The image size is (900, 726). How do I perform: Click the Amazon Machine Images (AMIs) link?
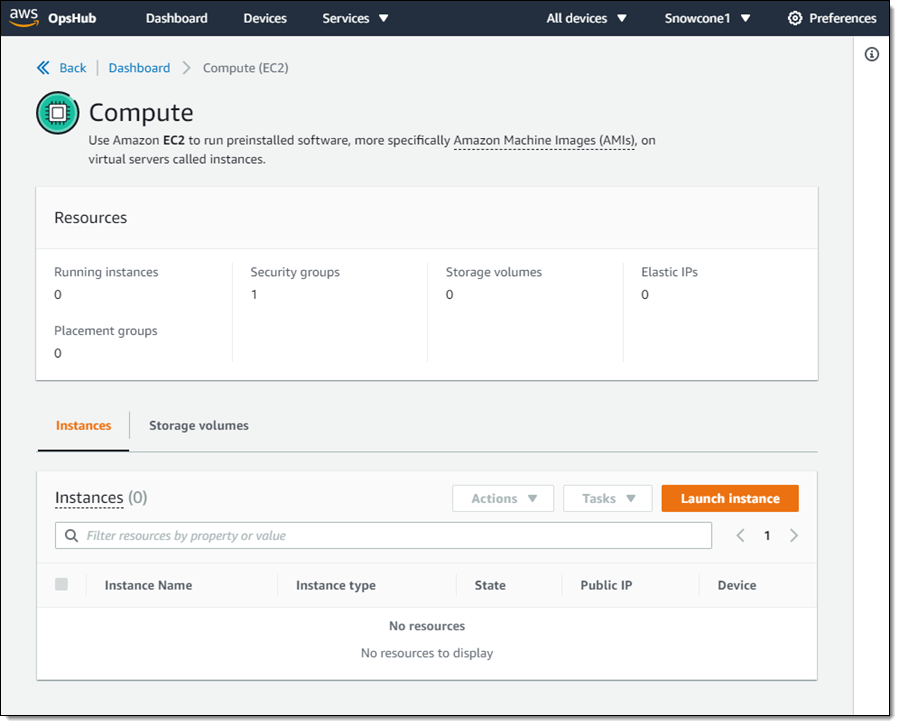click(544, 141)
